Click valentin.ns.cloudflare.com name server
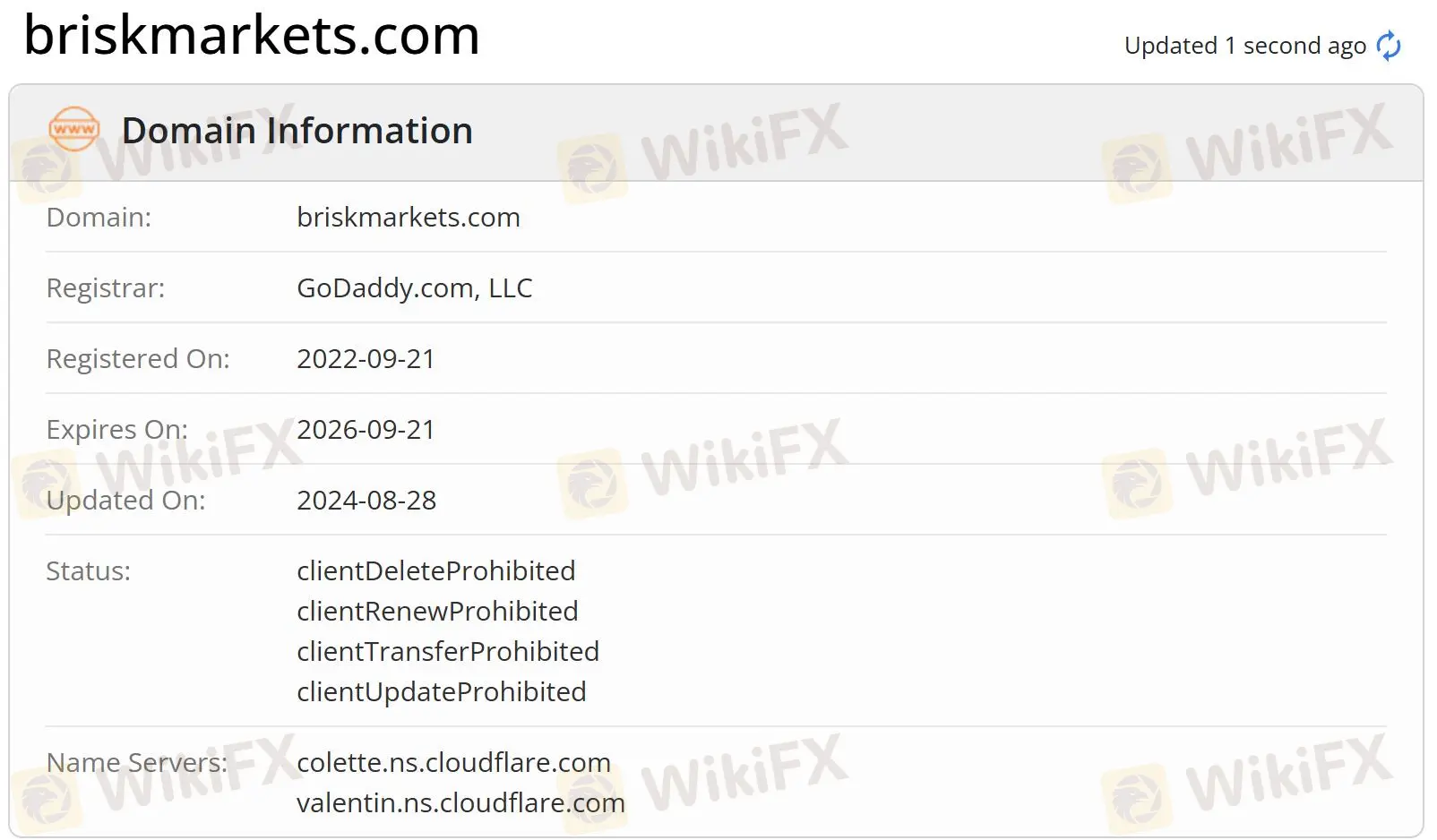 (x=460, y=803)
